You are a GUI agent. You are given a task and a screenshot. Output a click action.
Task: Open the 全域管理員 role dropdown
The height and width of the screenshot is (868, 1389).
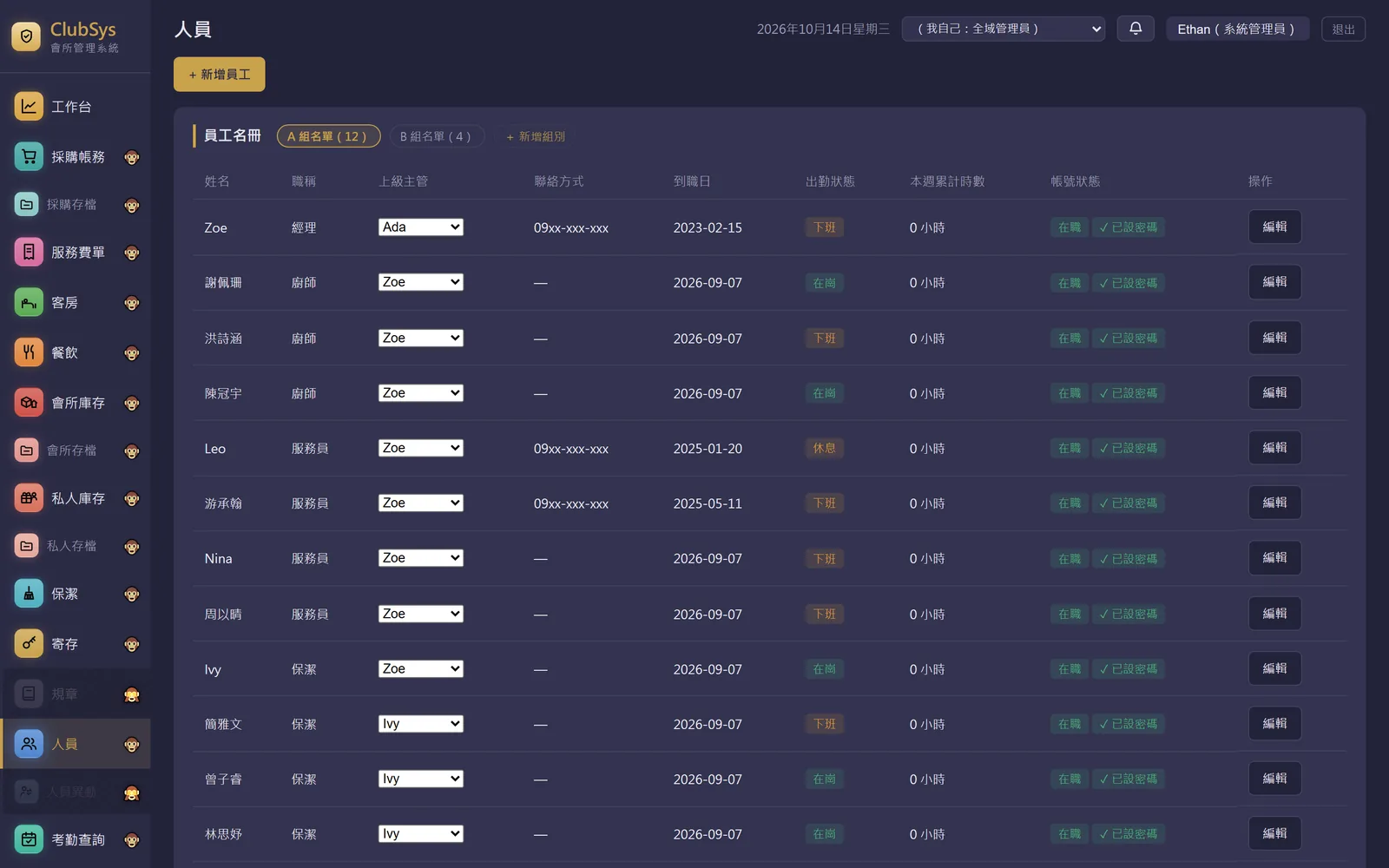pos(1004,29)
